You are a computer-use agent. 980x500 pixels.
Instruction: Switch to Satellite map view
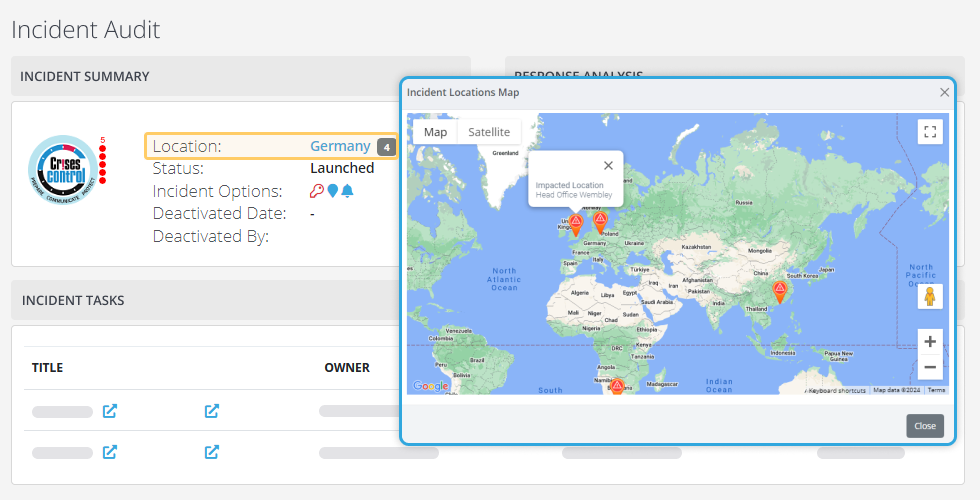(x=489, y=132)
